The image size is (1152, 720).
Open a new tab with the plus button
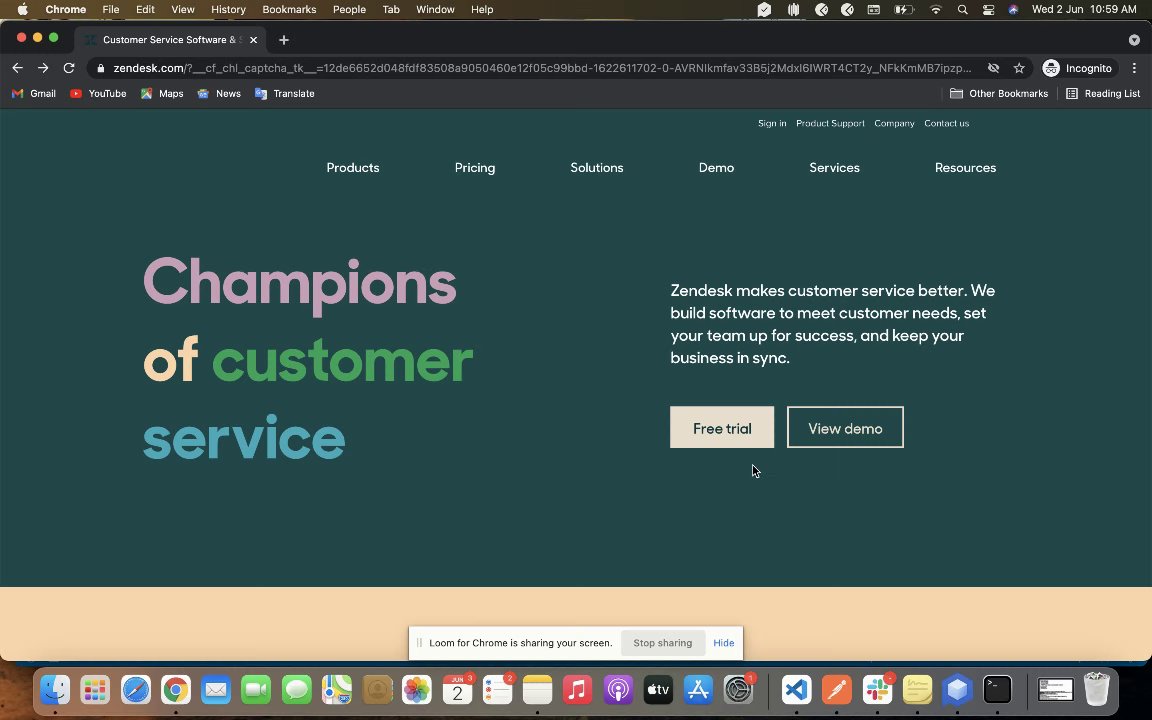pyautogui.click(x=284, y=40)
